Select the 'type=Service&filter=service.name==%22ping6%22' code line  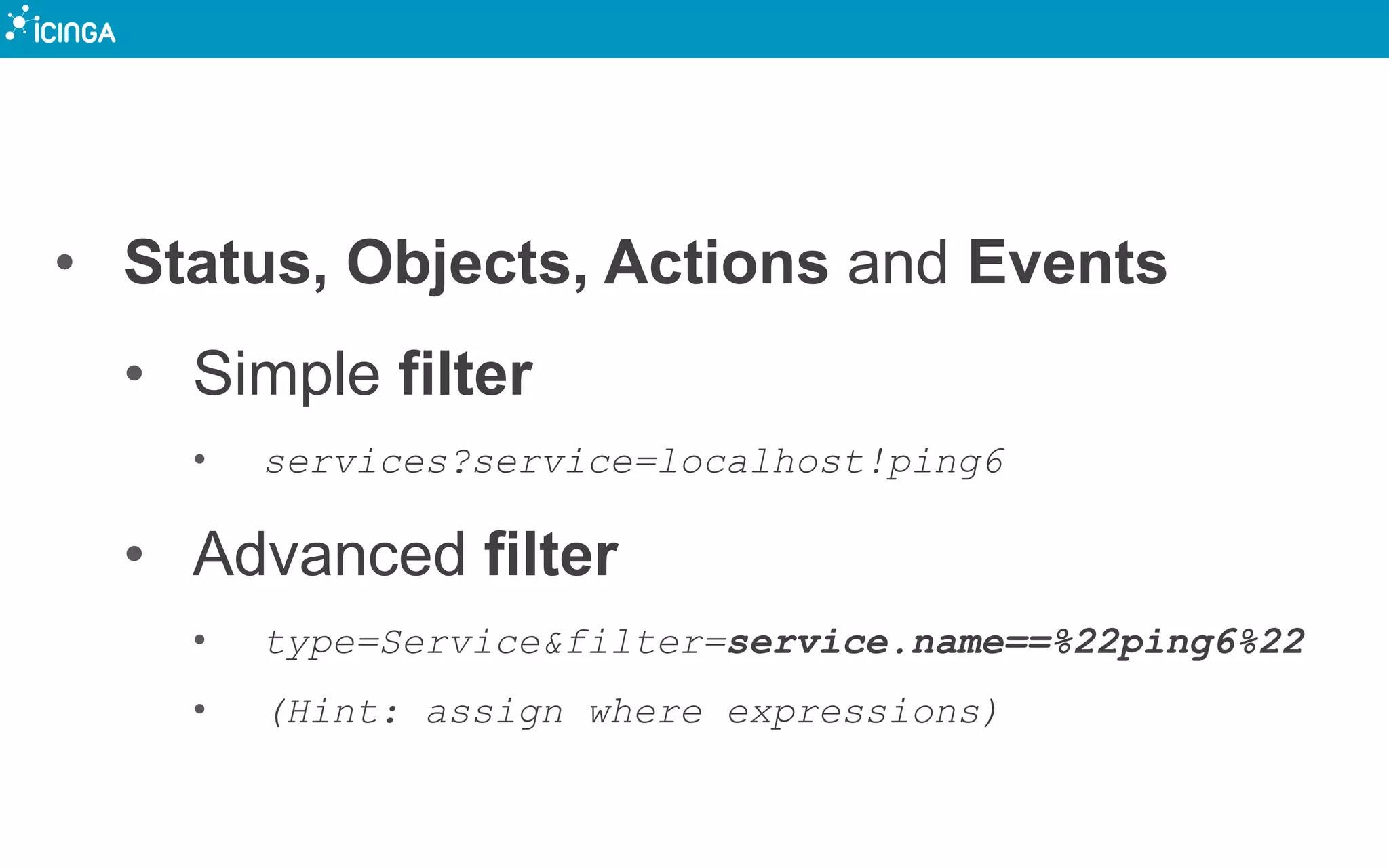tap(785, 643)
